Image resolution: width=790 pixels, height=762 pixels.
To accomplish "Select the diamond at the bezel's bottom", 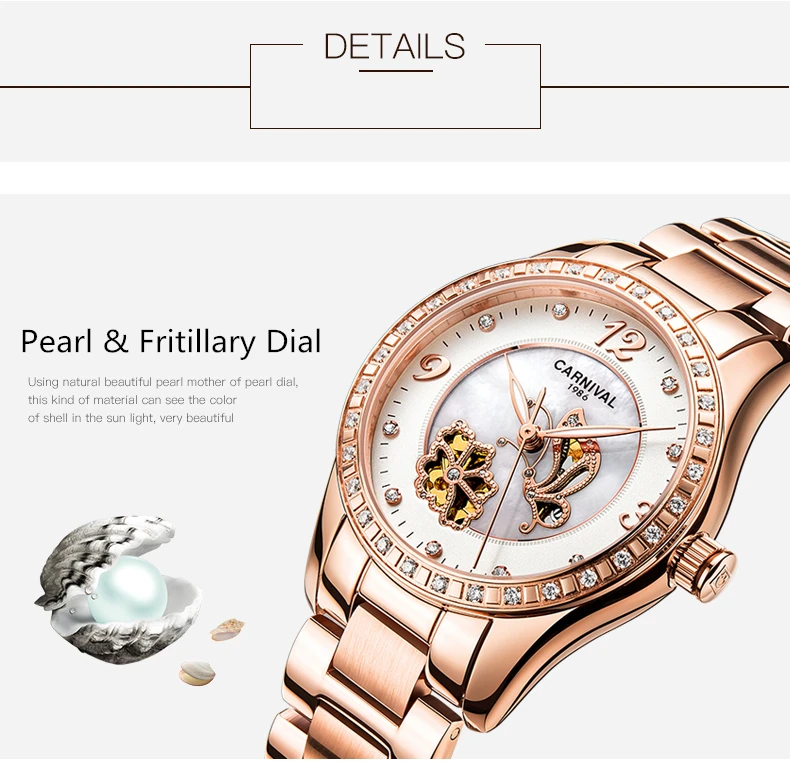I will point(512,596).
